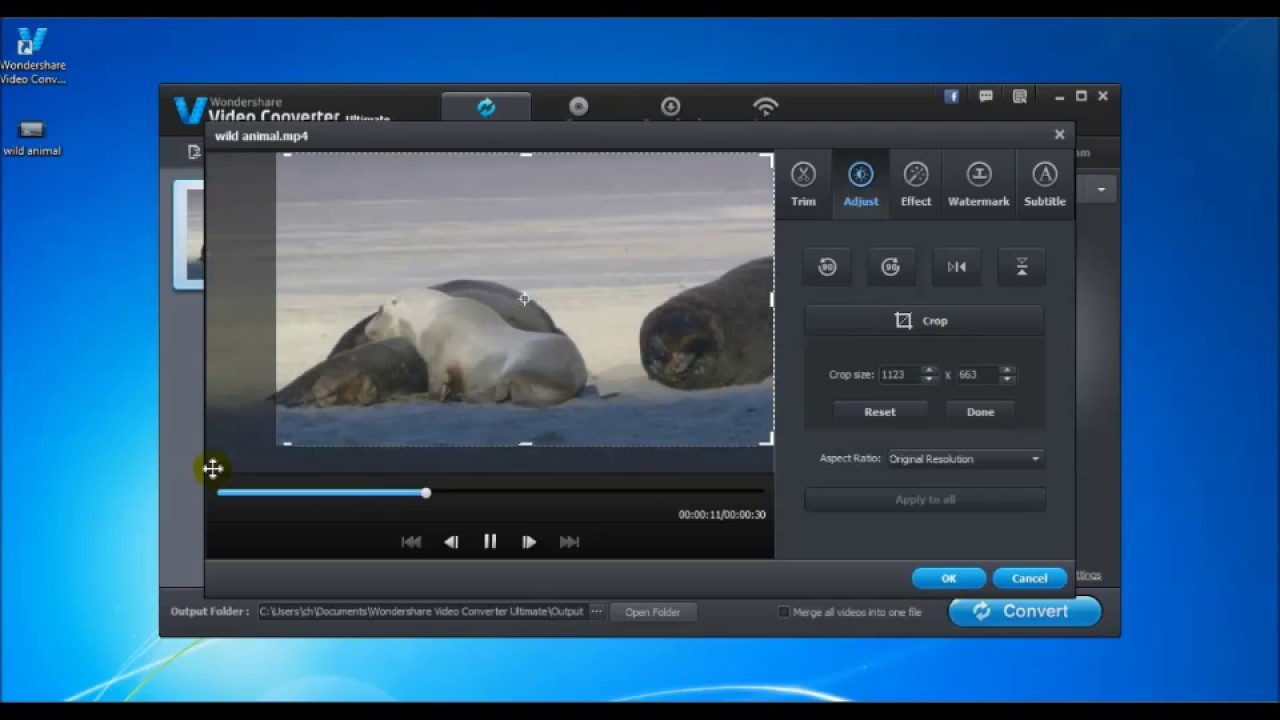Expand the Aspect Ratio dropdown
This screenshot has width=1280, height=720.
[1035, 459]
